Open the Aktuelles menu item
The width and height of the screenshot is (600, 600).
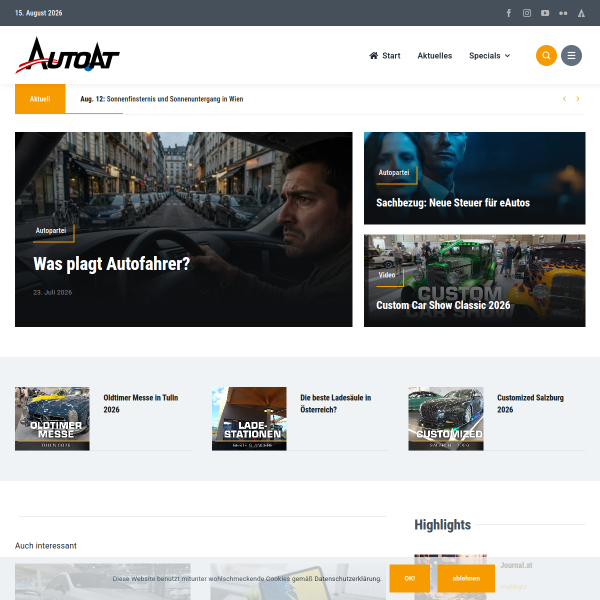click(435, 55)
